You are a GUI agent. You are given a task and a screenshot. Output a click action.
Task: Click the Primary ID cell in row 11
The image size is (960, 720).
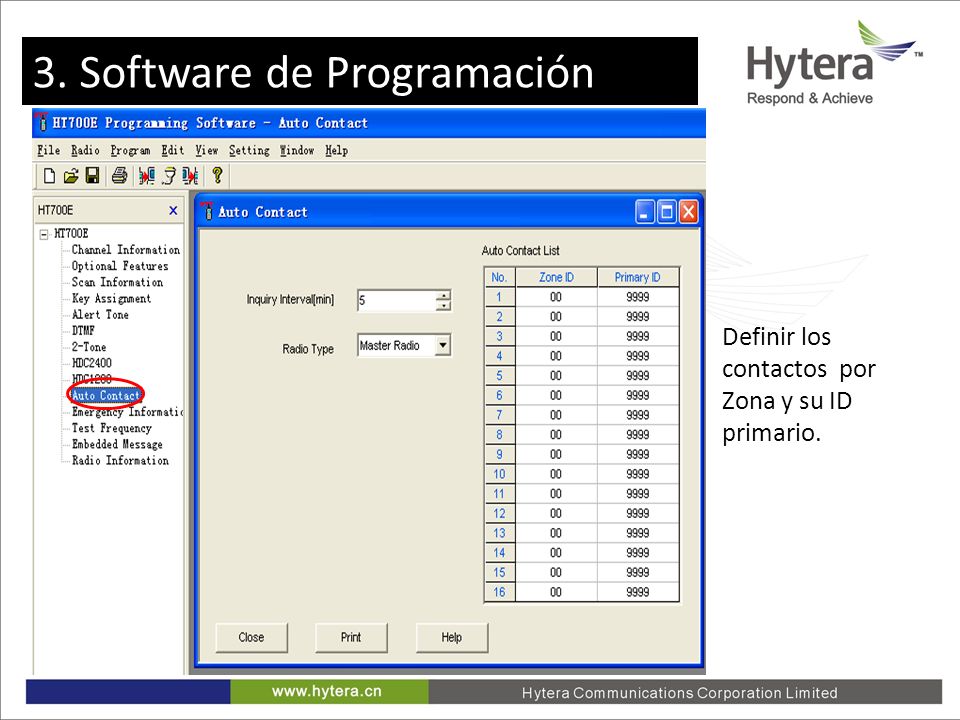[637, 493]
